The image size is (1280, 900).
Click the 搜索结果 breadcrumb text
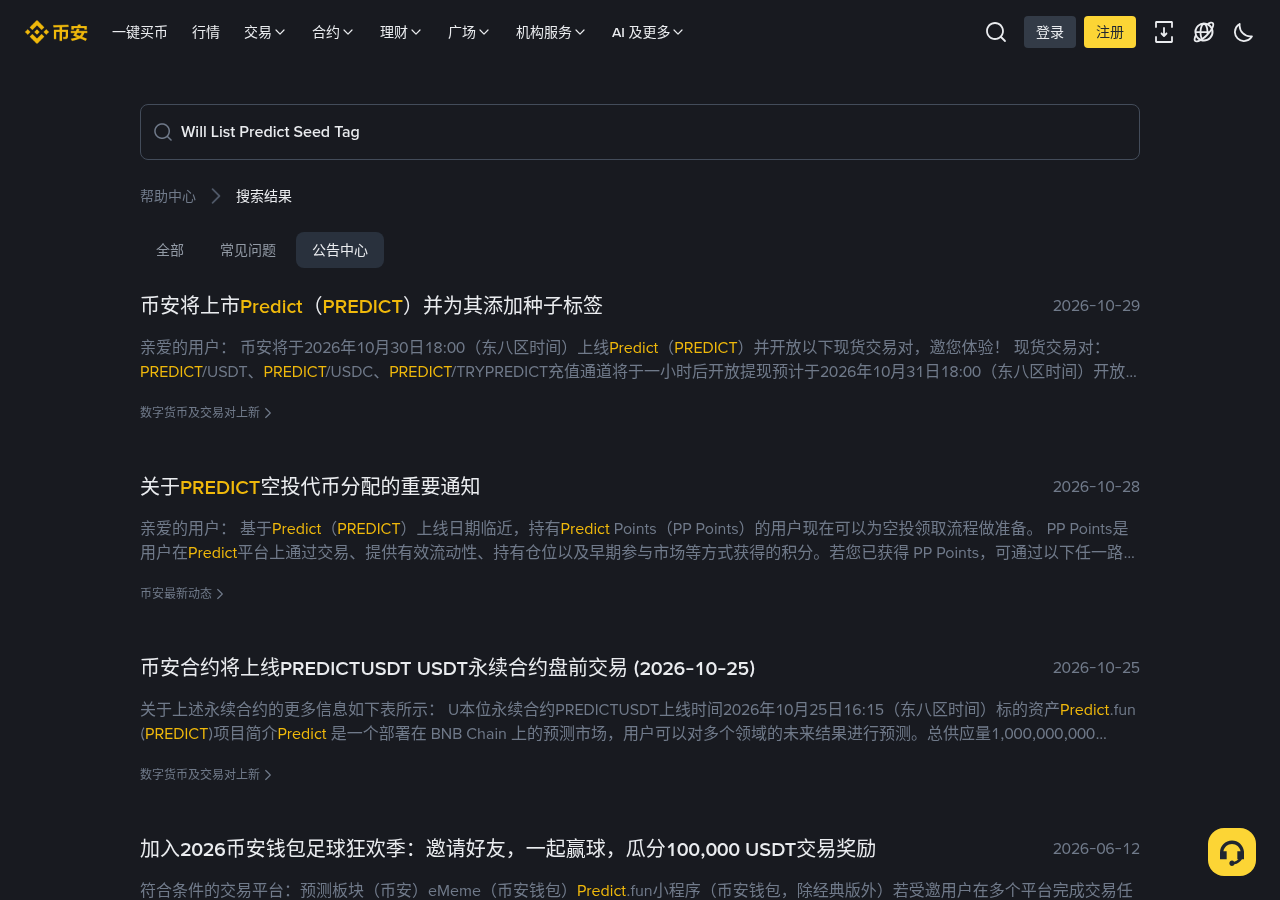tap(264, 196)
